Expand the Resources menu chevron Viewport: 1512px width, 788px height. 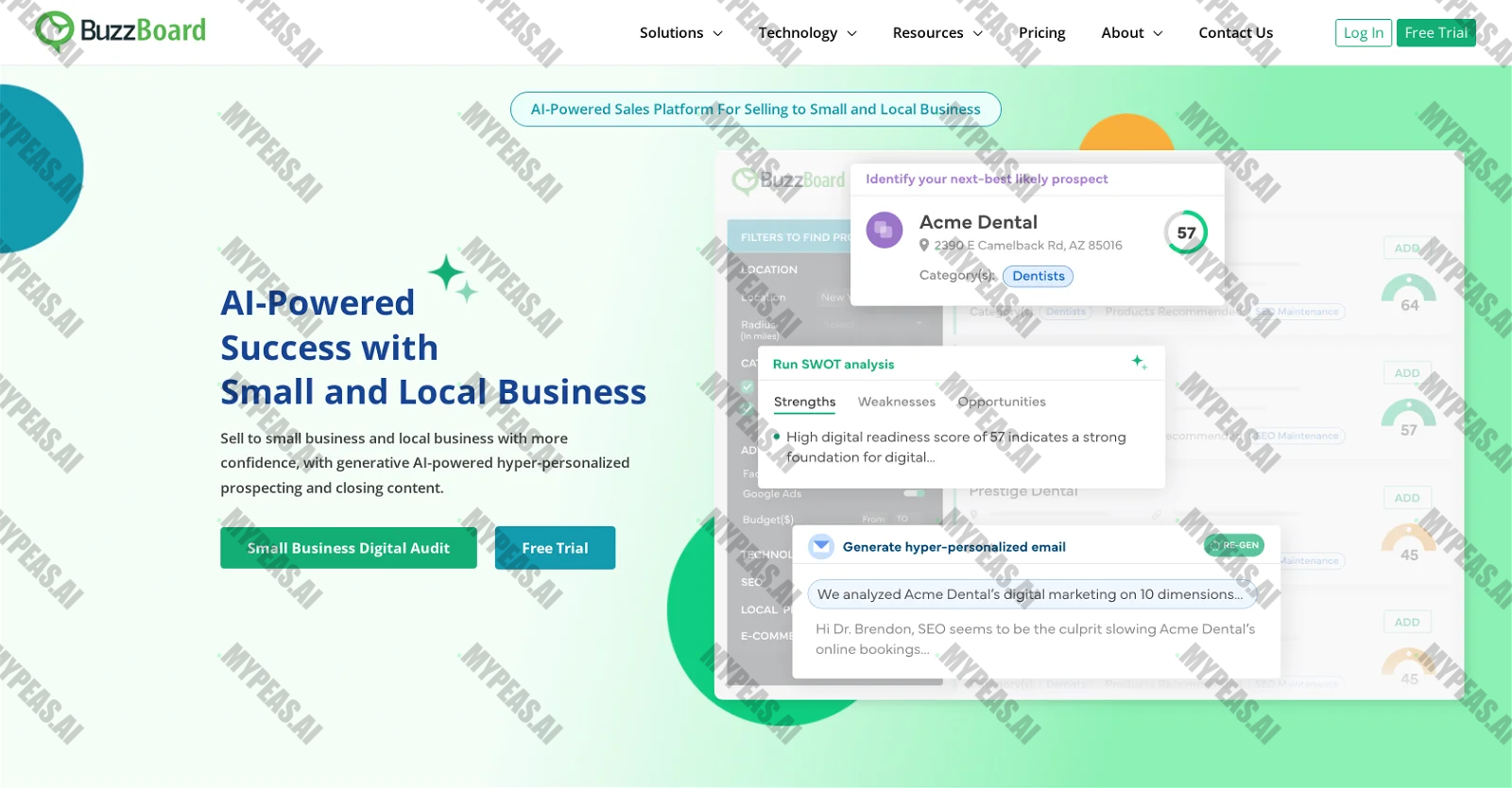[x=978, y=33]
